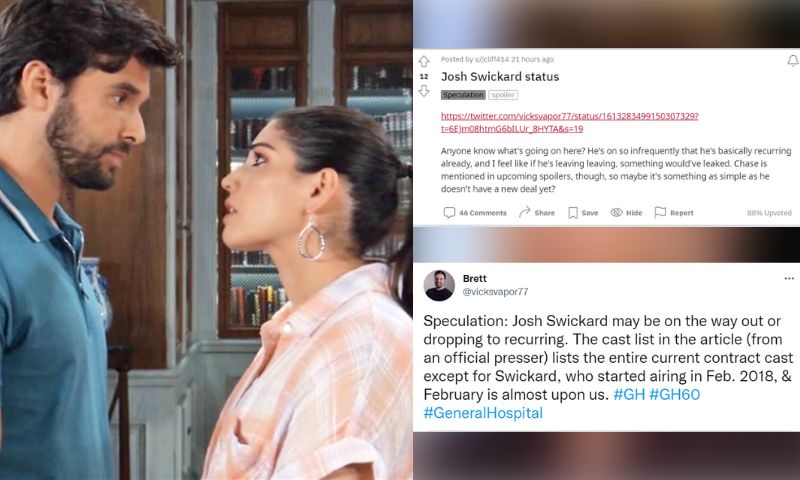Click the Brett display name
Screen dimensions: 800x480
(x=474, y=279)
